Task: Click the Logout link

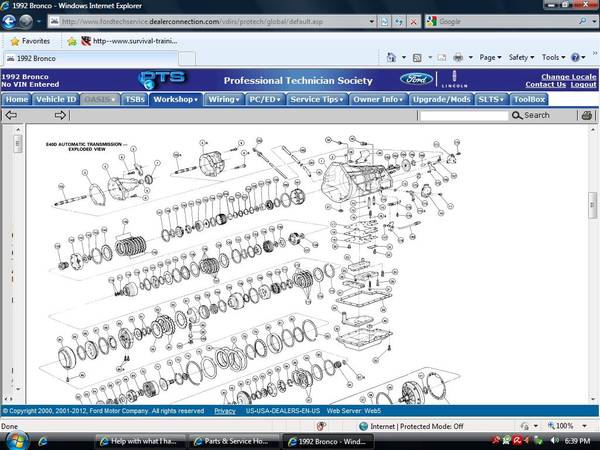Action: tap(583, 85)
